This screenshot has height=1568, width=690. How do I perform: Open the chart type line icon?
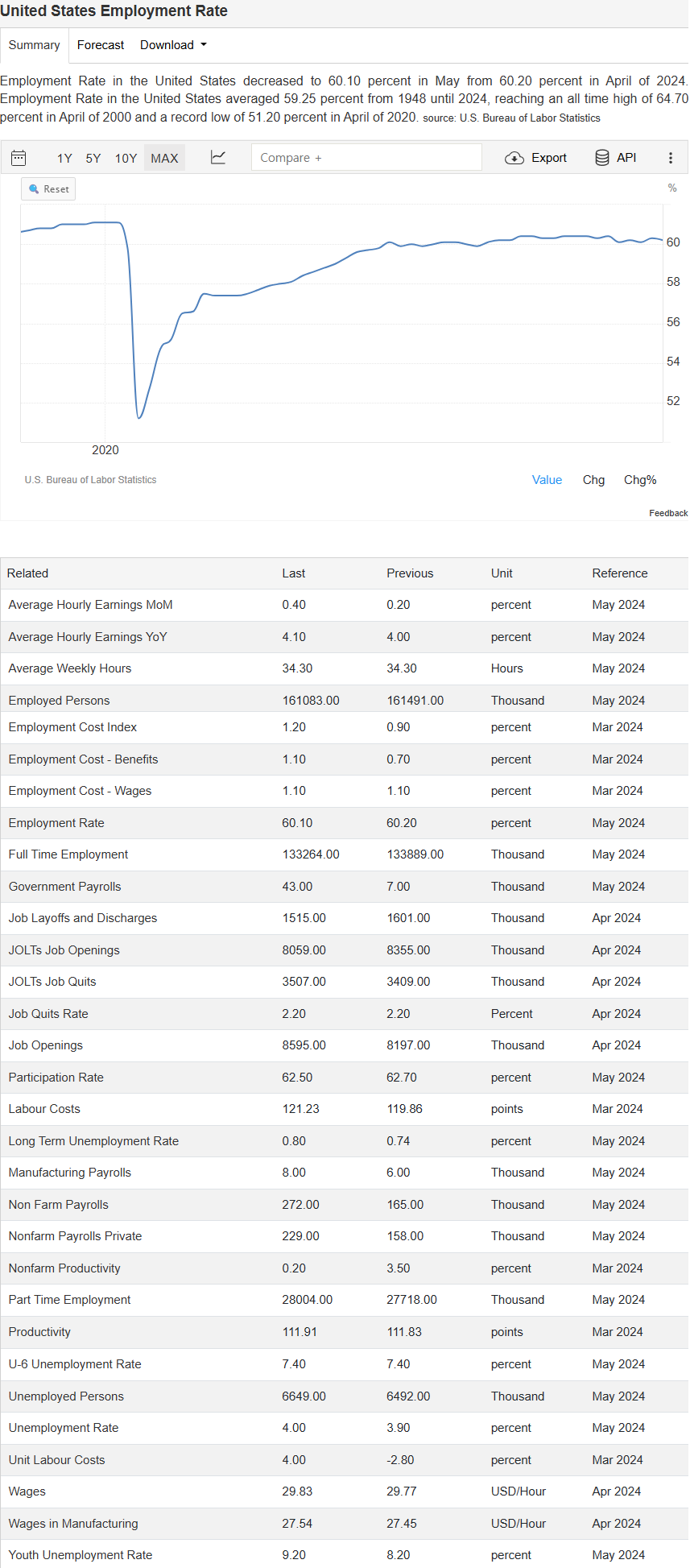click(218, 157)
